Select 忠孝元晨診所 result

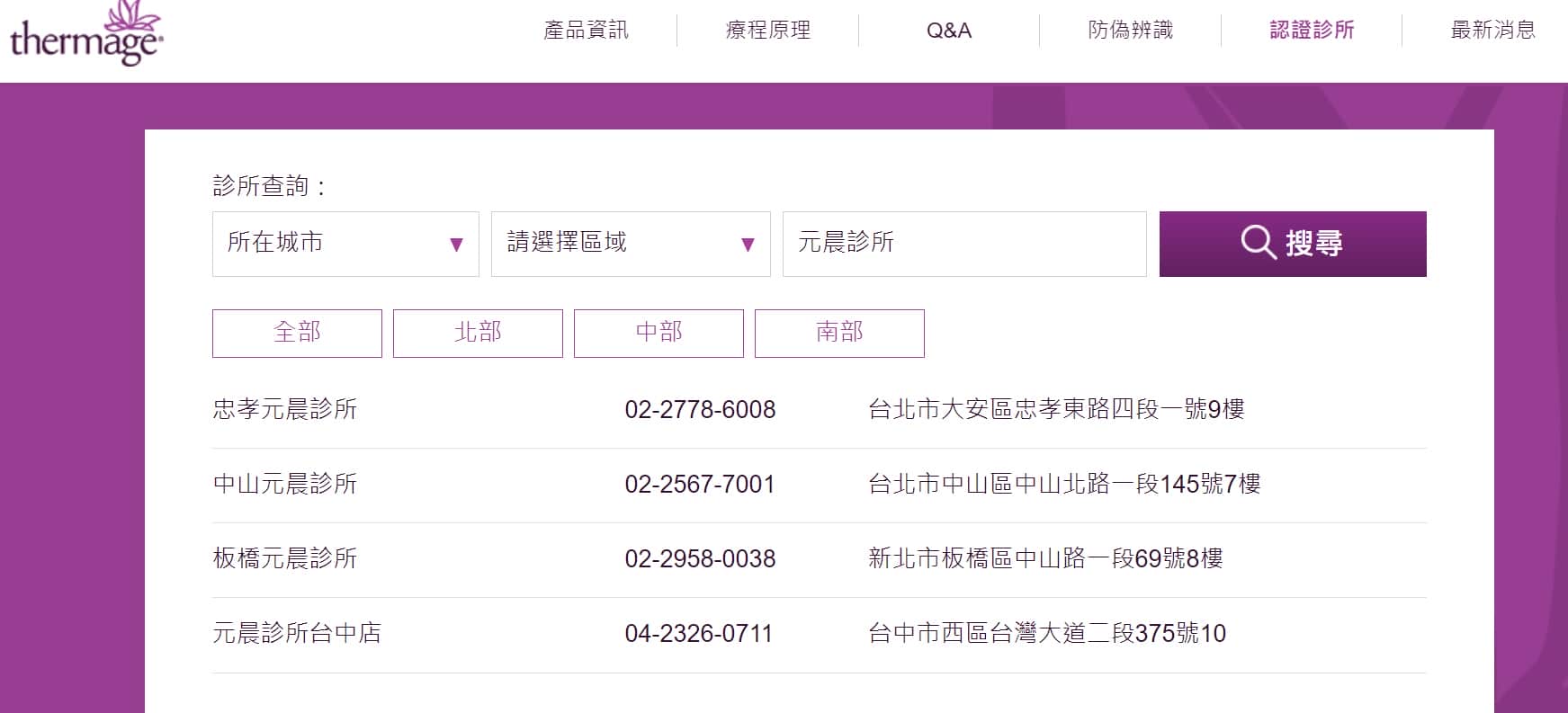coord(285,409)
